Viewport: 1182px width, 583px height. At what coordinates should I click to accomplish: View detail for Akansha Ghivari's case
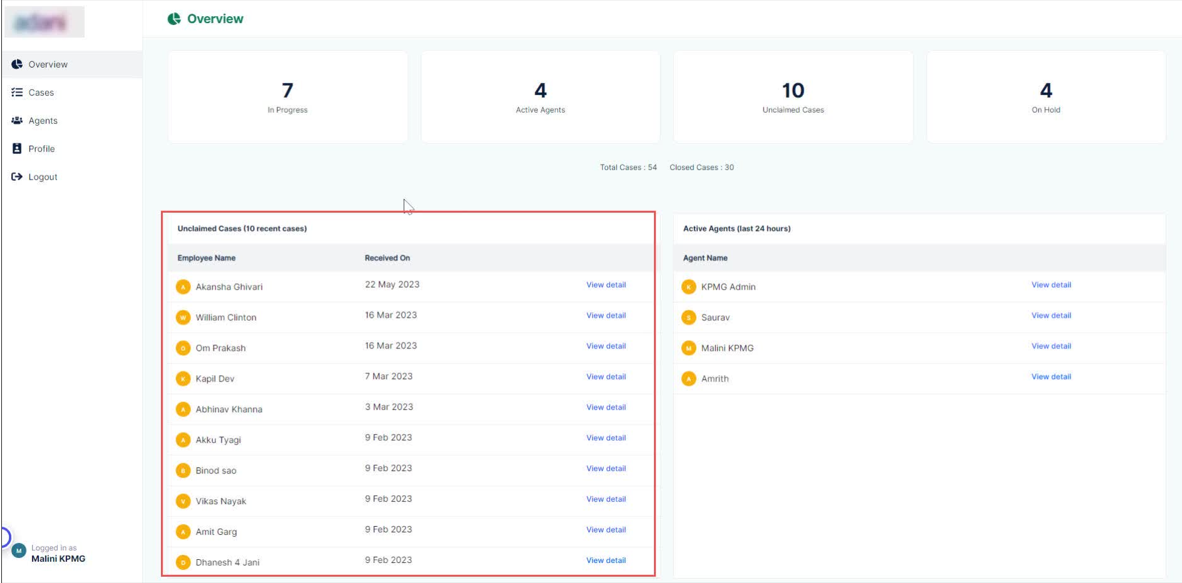point(606,285)
